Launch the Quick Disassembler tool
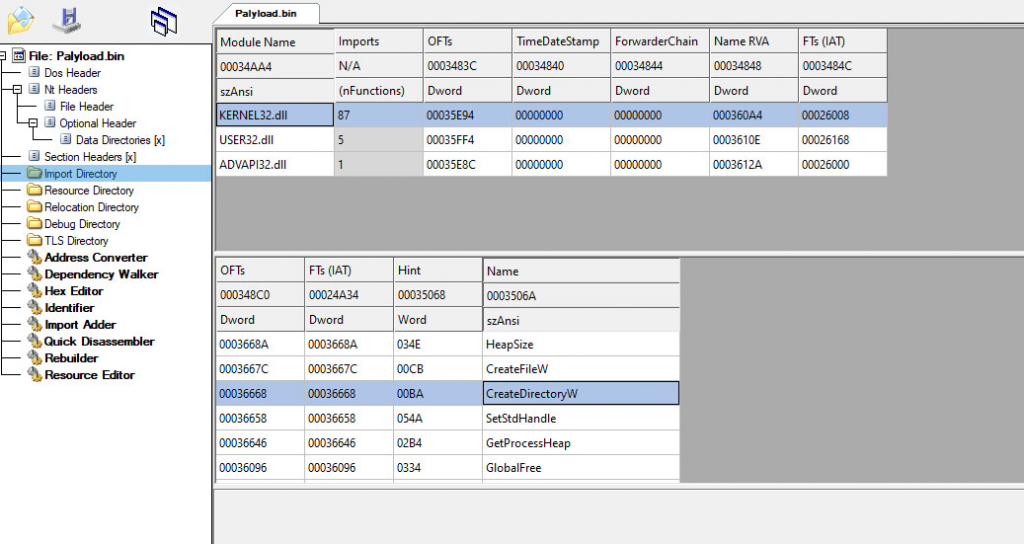The width and height of the screenshot is (1024, 544). point(99,341)
